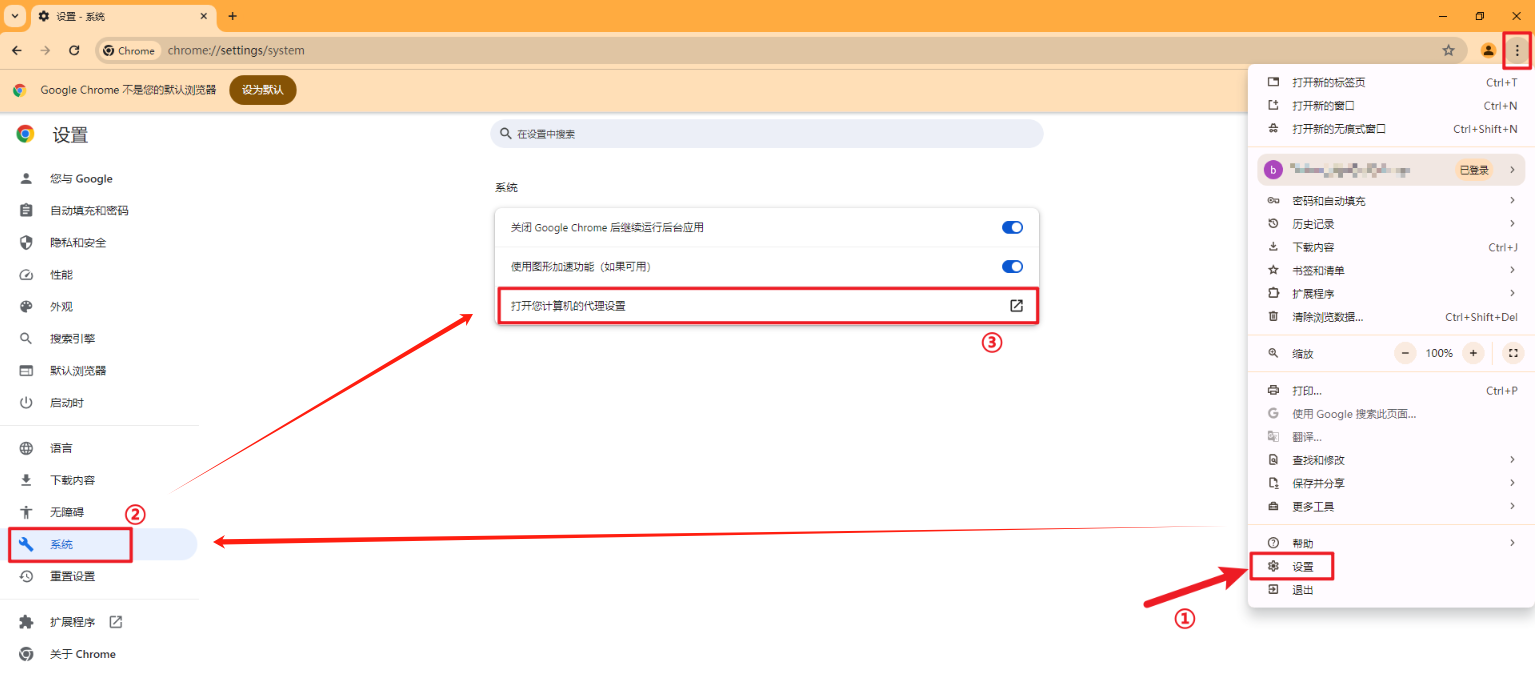The image size is (1535, 681).
Task: Select 打开新的窗口 menu item
Action: click(1391, 106)
